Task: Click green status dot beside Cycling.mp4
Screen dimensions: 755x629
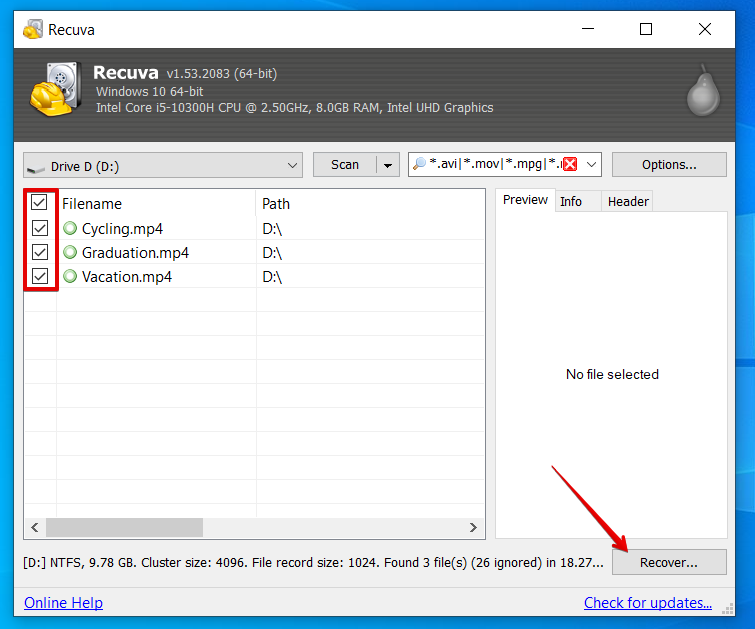Action: point(70,228)
